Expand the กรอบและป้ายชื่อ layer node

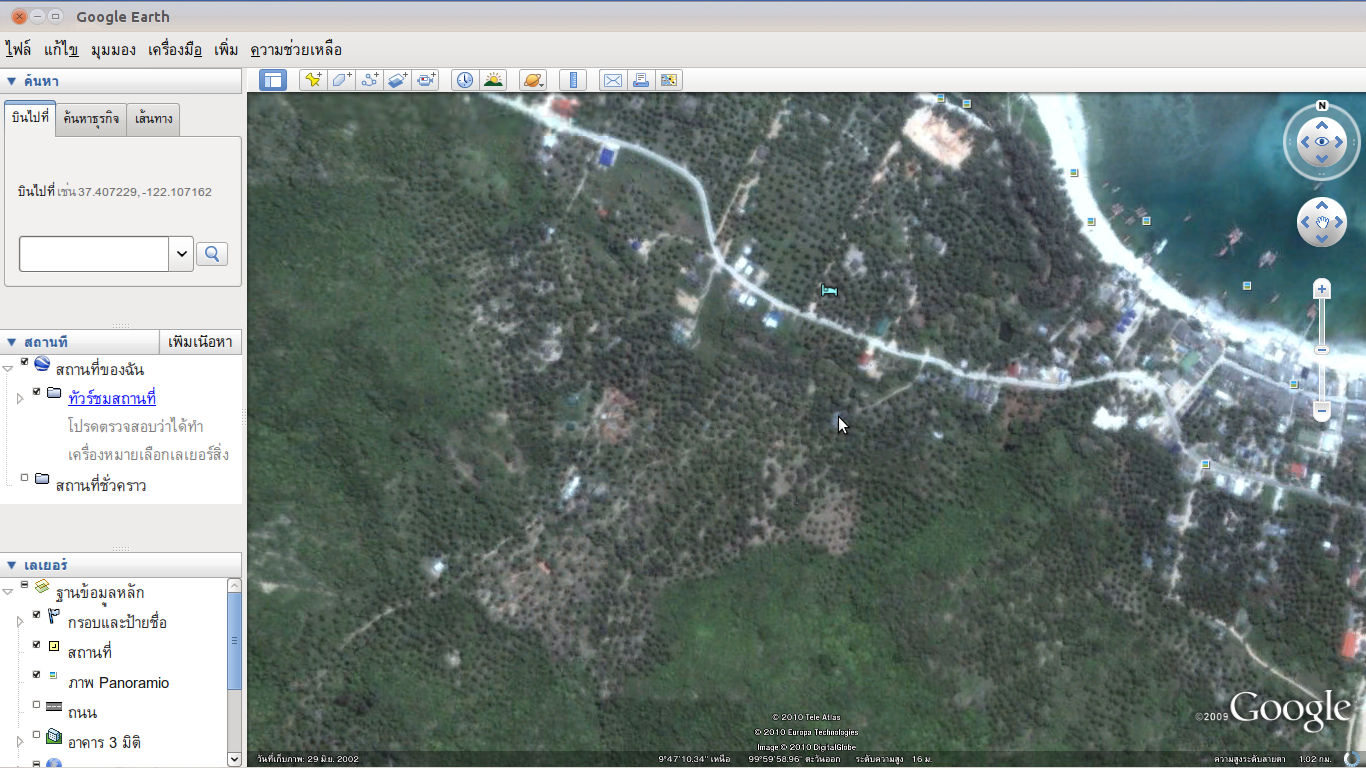click(20, 622)
